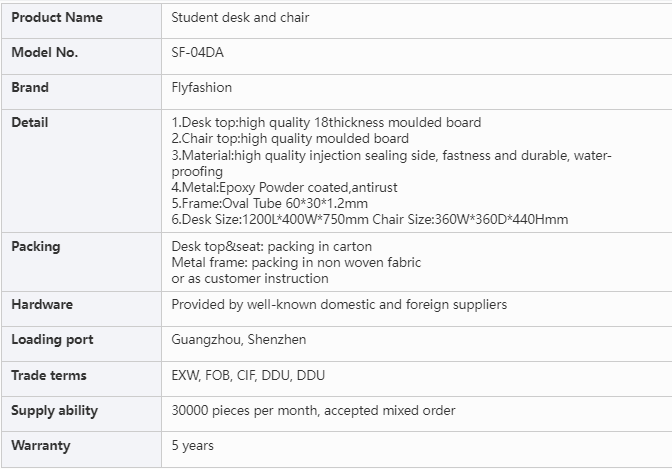
Task: Click the "Product Name" row label
Action: click(56, 18)
